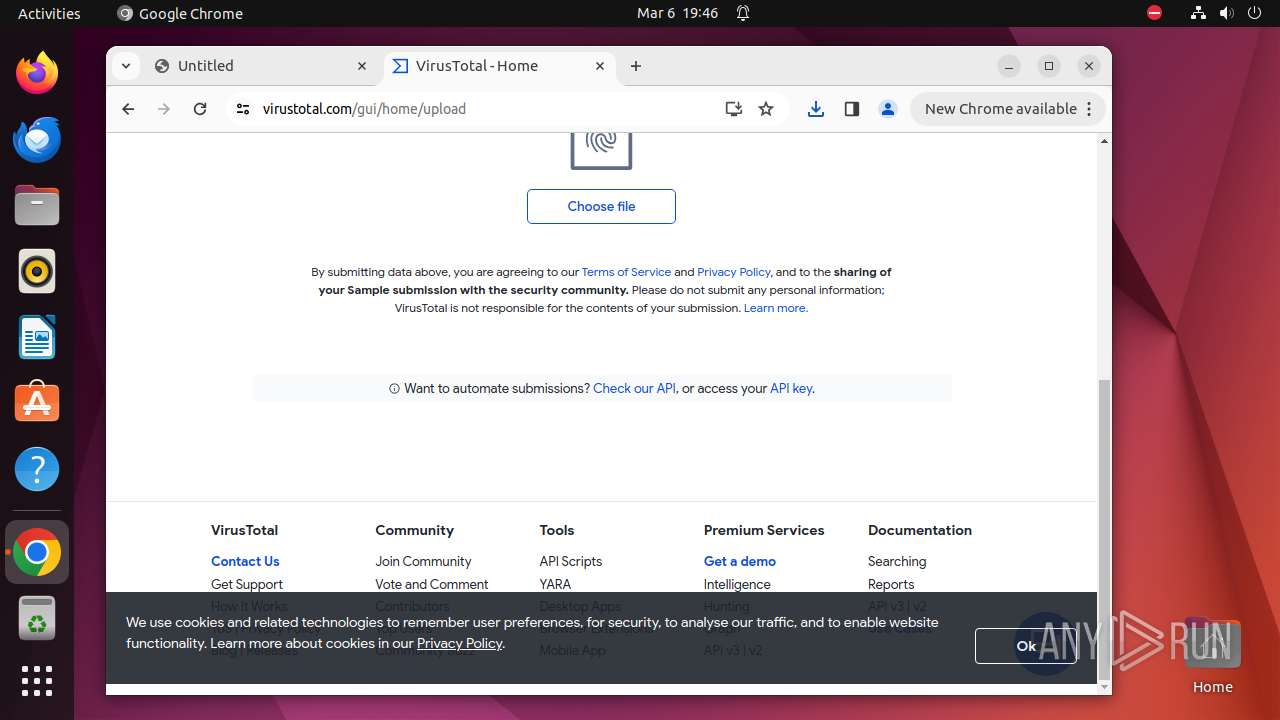Open the Learn more link
Screen dimensions: 1280x720
(775, 308)
